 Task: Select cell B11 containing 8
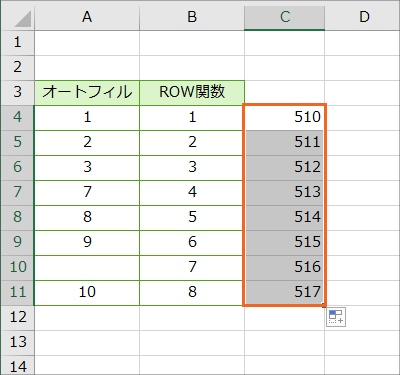pyautogui.click(x=192, y=293)
